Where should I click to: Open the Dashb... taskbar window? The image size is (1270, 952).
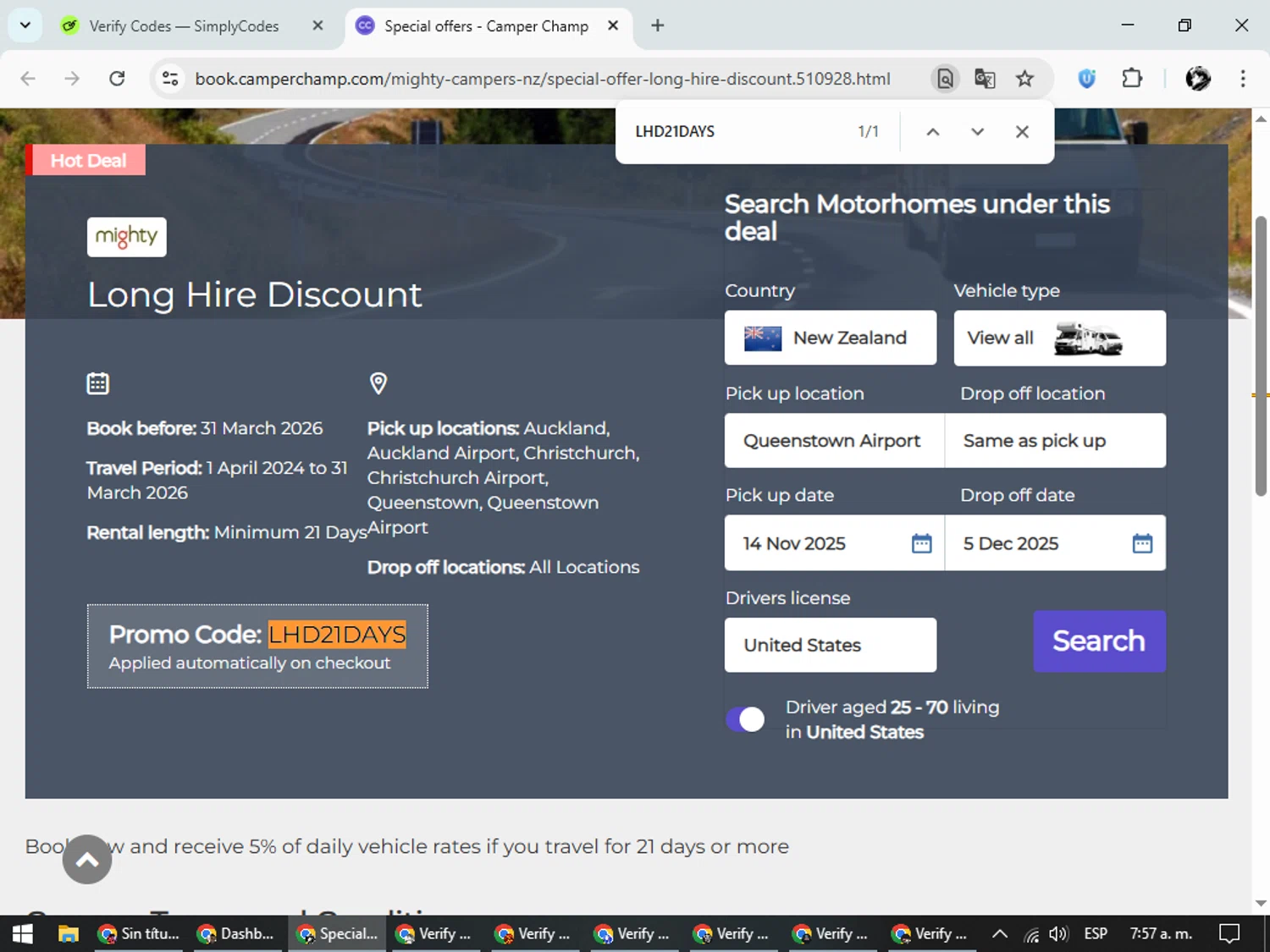tap(236, 933)
